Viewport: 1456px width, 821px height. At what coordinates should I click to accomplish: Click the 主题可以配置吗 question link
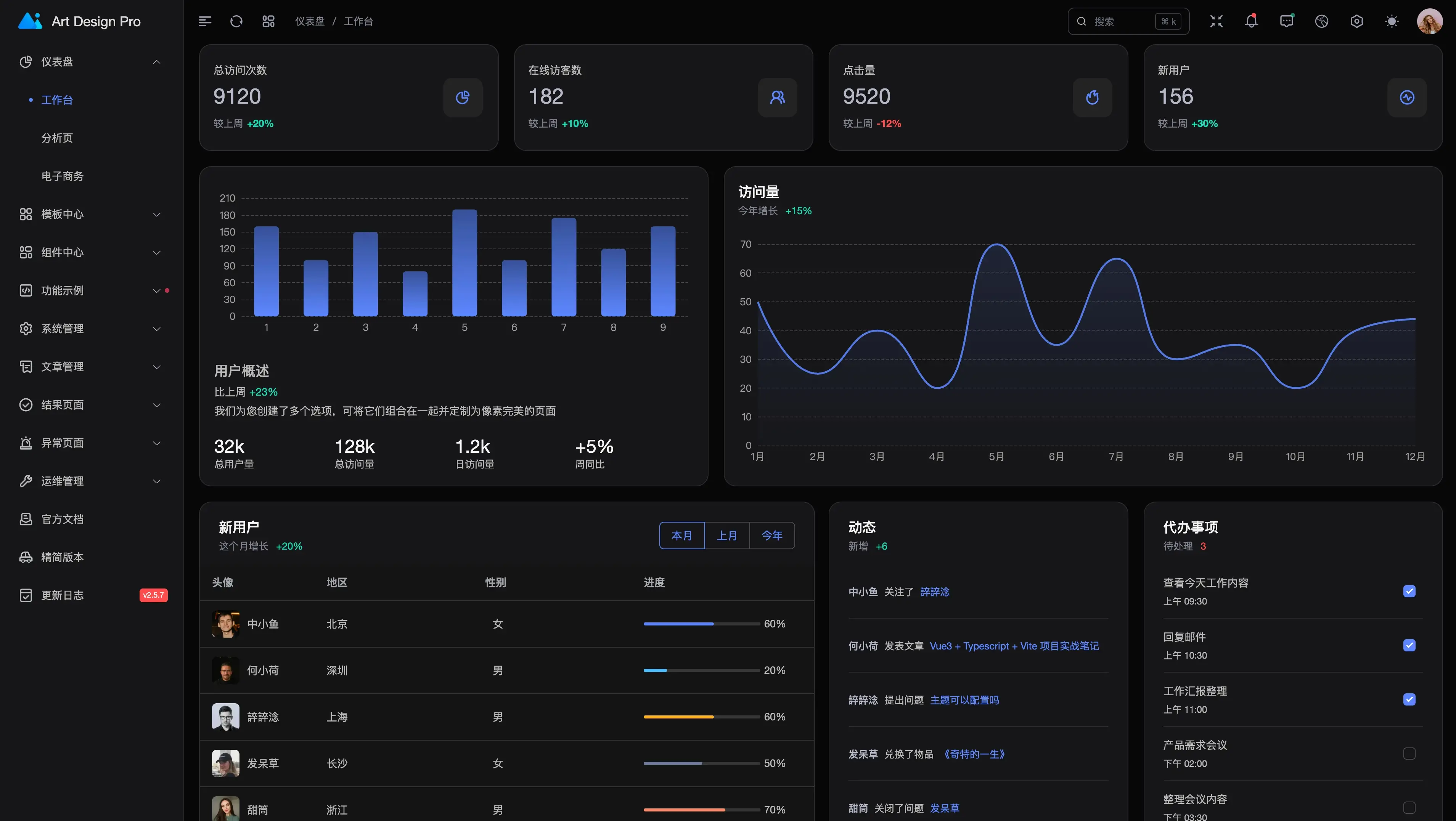[x=964, y=700]
